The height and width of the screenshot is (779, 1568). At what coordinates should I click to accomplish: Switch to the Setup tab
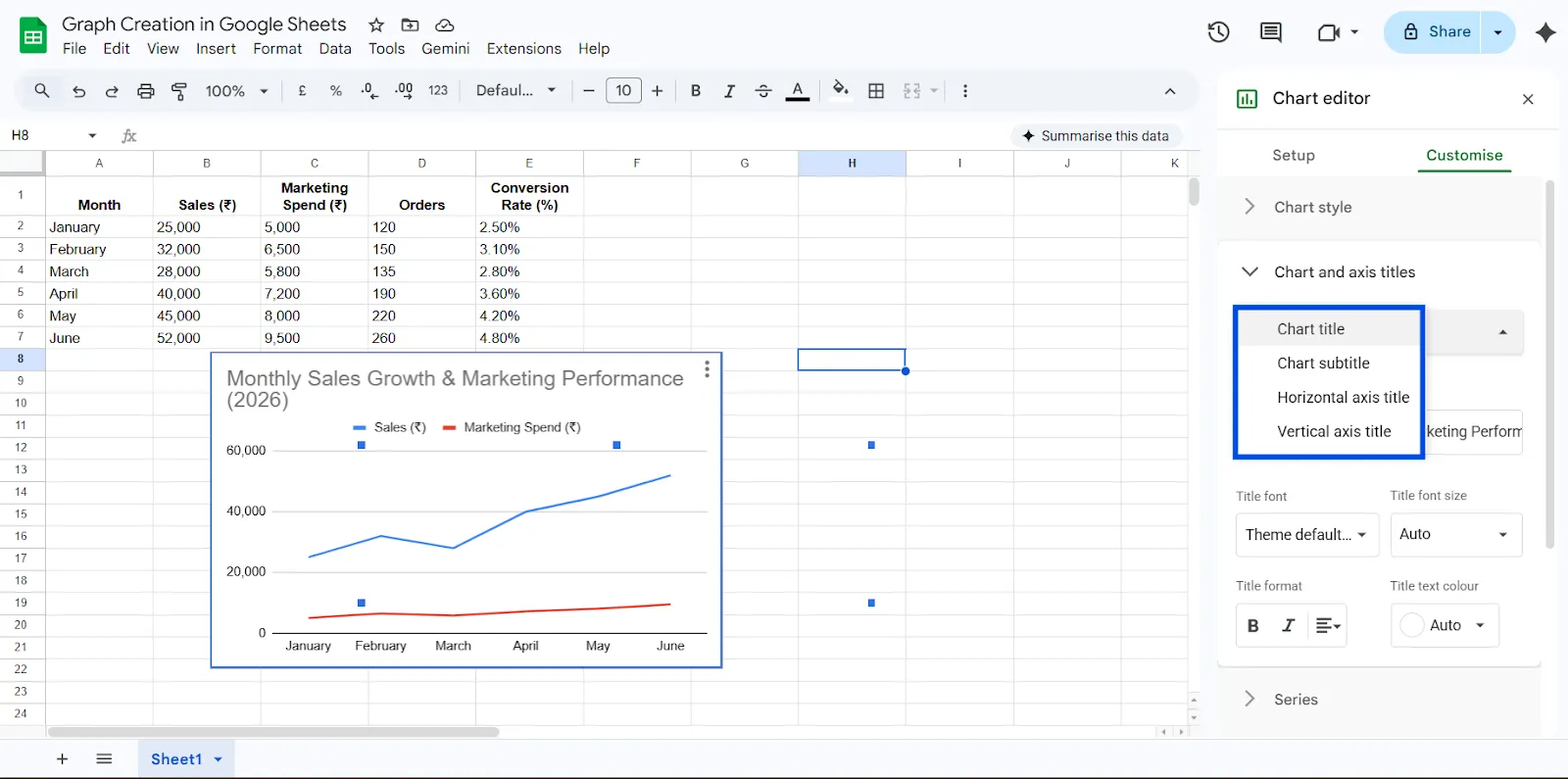[x=1293, y=155]
